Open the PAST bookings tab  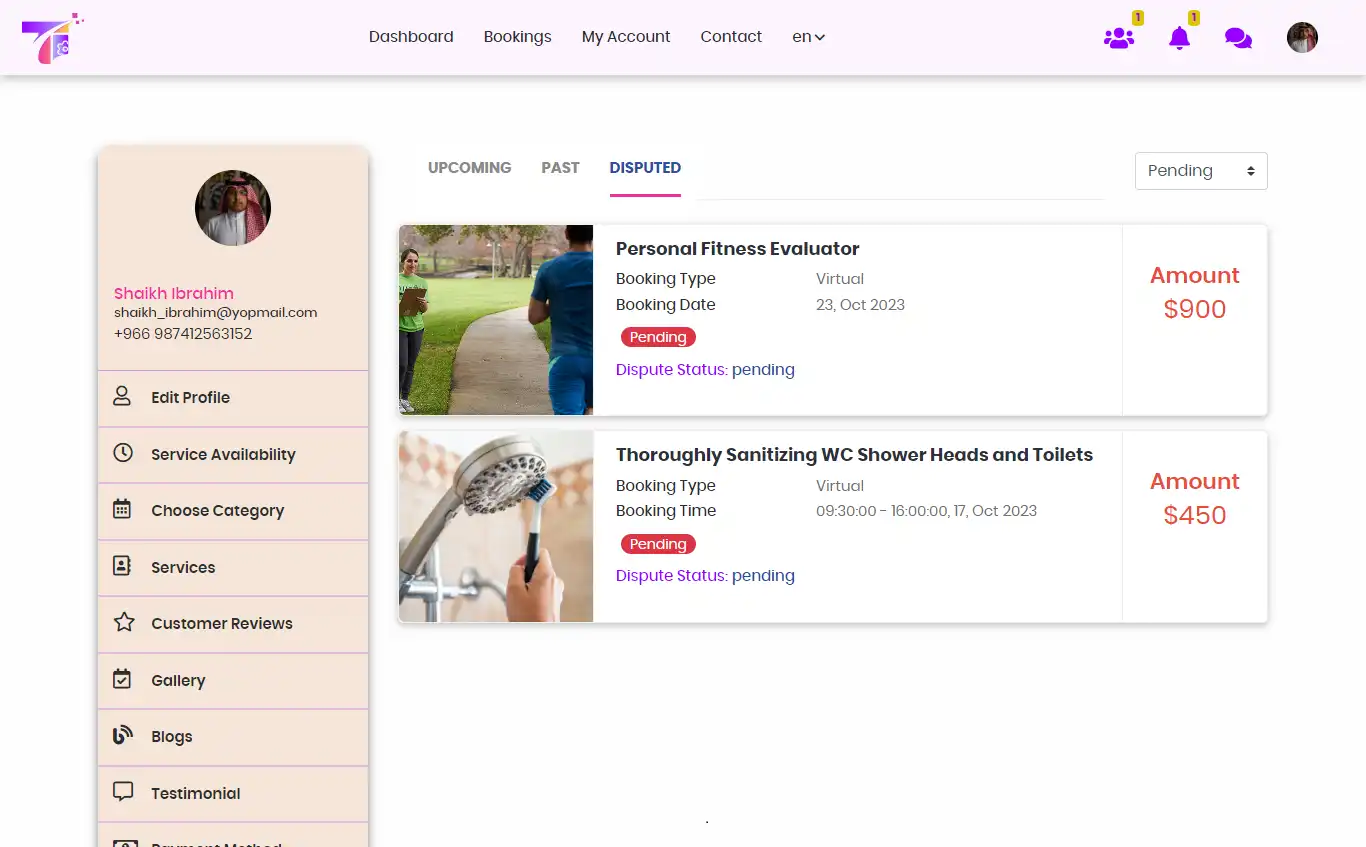point(560,167)
